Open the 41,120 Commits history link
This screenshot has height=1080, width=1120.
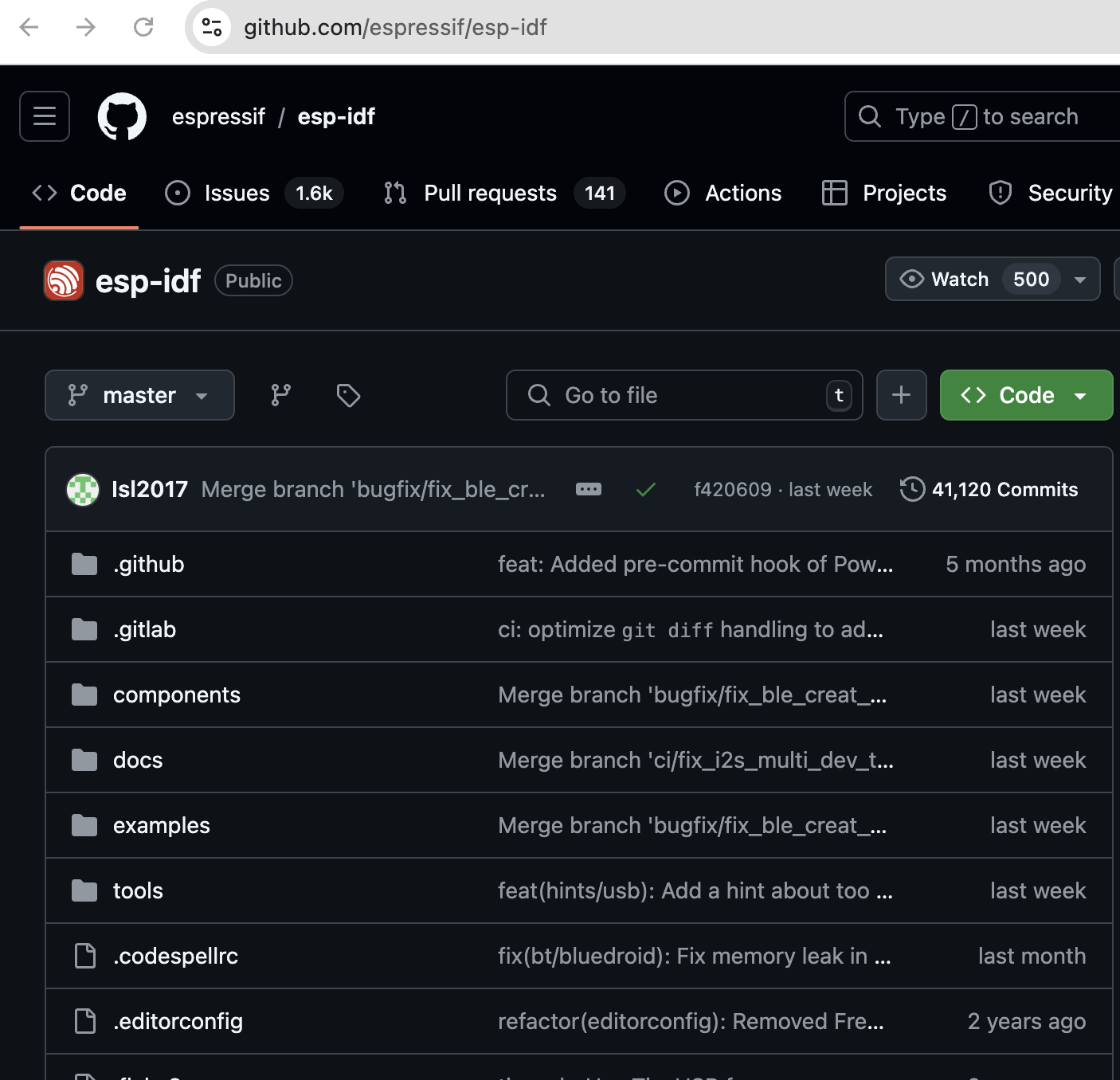tap(989, 489)
